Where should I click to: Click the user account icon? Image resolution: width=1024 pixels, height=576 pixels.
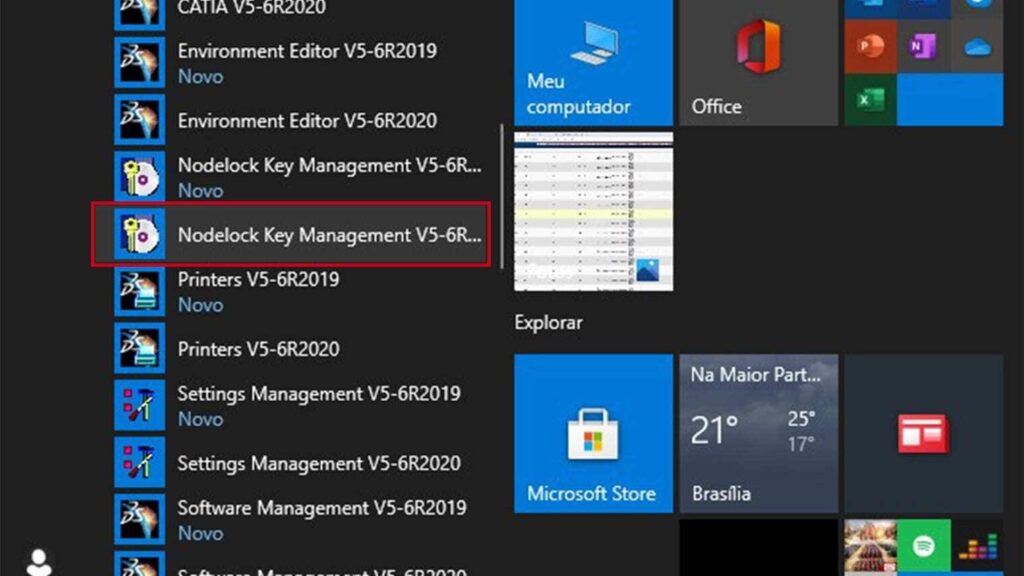point(39,562)
